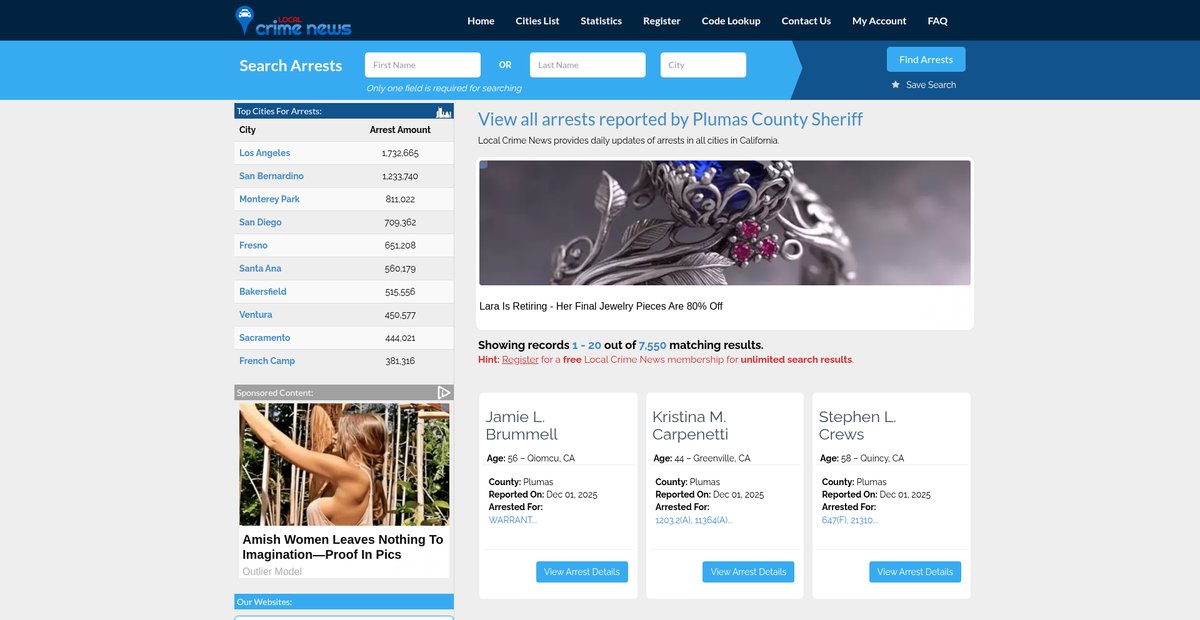
Task: Open San Diego city arrests
Action: pyautogui.click(x=260, y=222)
